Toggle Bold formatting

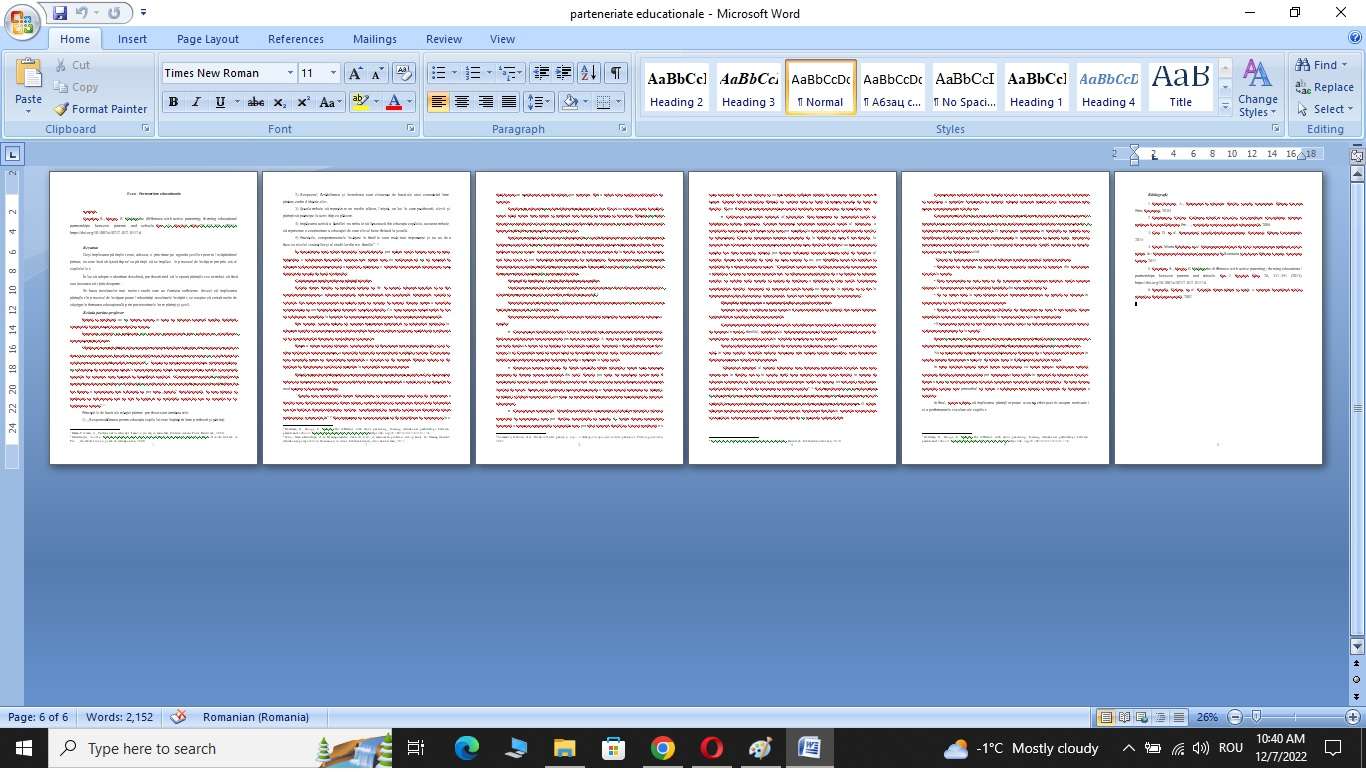pyautogui.click(x=173, y=102)
